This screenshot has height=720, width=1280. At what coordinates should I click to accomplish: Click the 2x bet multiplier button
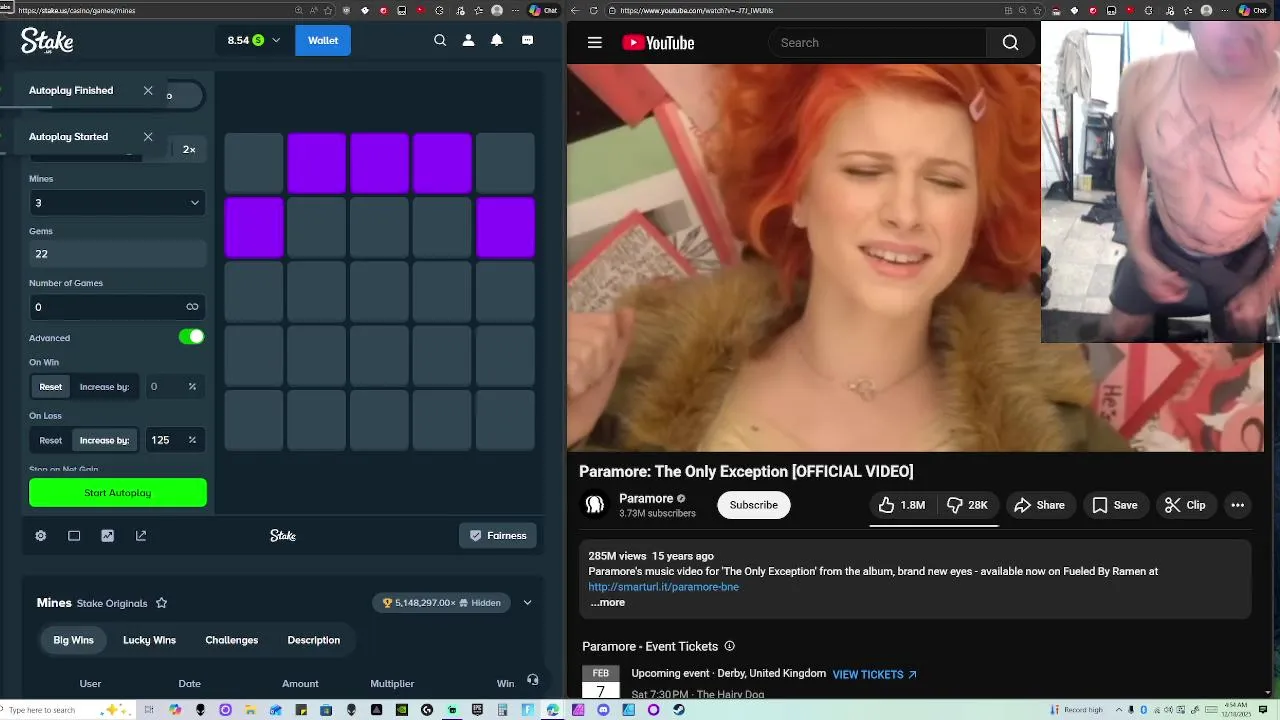pos(188,149)
